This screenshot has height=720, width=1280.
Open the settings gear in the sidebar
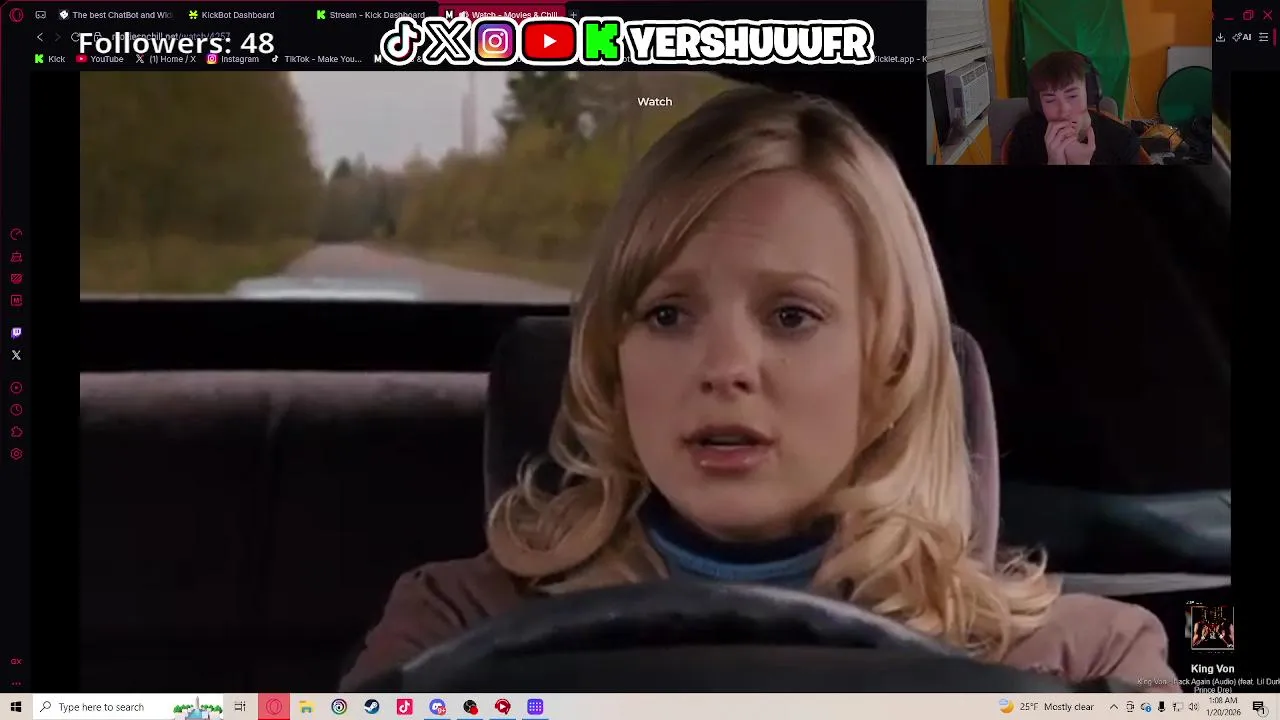pyautogui.click(x=16, y=454)
